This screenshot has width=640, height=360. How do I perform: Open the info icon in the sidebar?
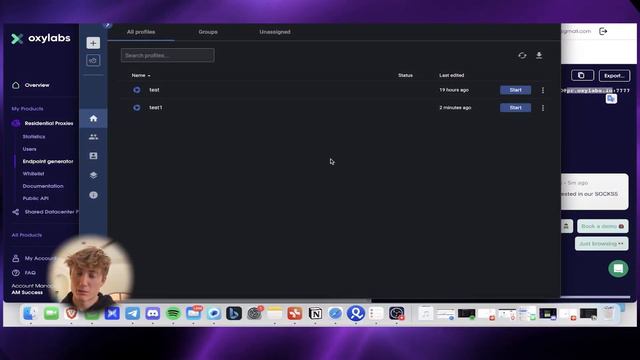click(x=93, y=195)
